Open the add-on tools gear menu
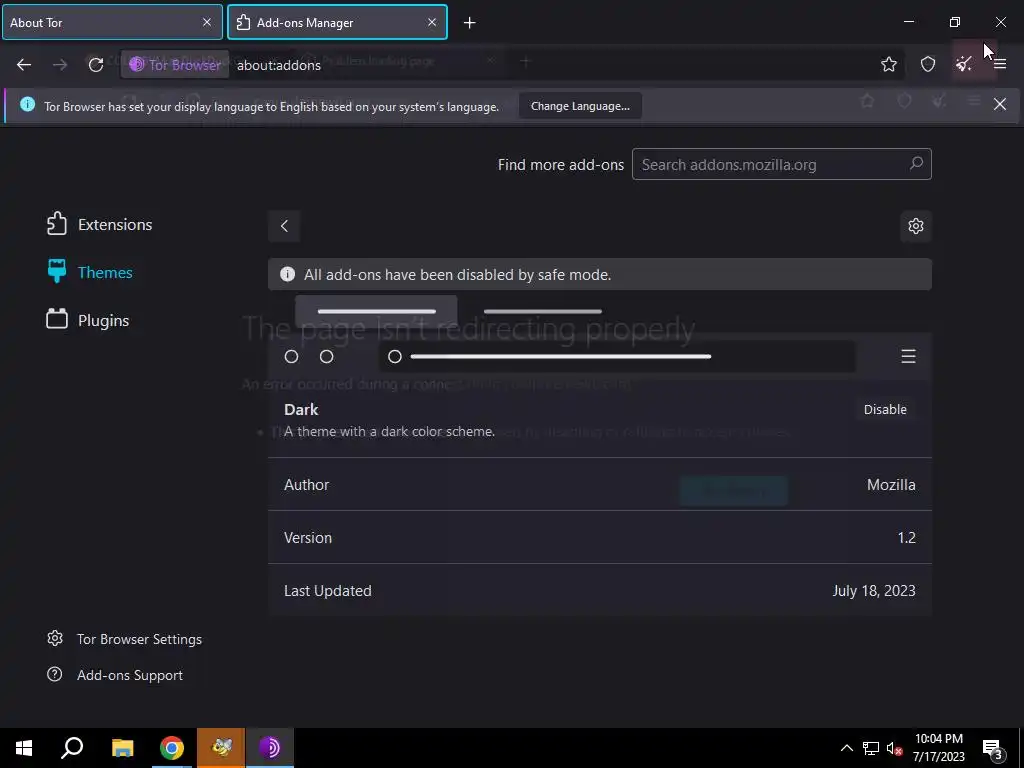The image size is (1024, 768). (916, 226)
